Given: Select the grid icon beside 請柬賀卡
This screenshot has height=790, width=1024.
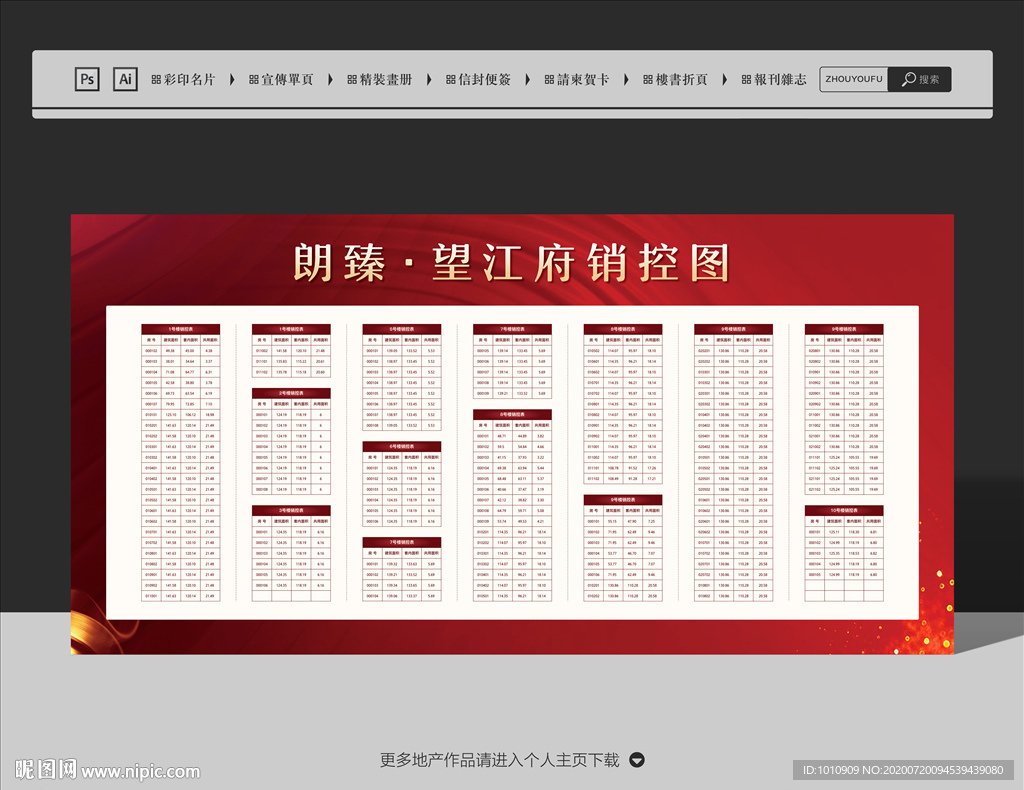Looking at the screenshot, I should (548, 79).
